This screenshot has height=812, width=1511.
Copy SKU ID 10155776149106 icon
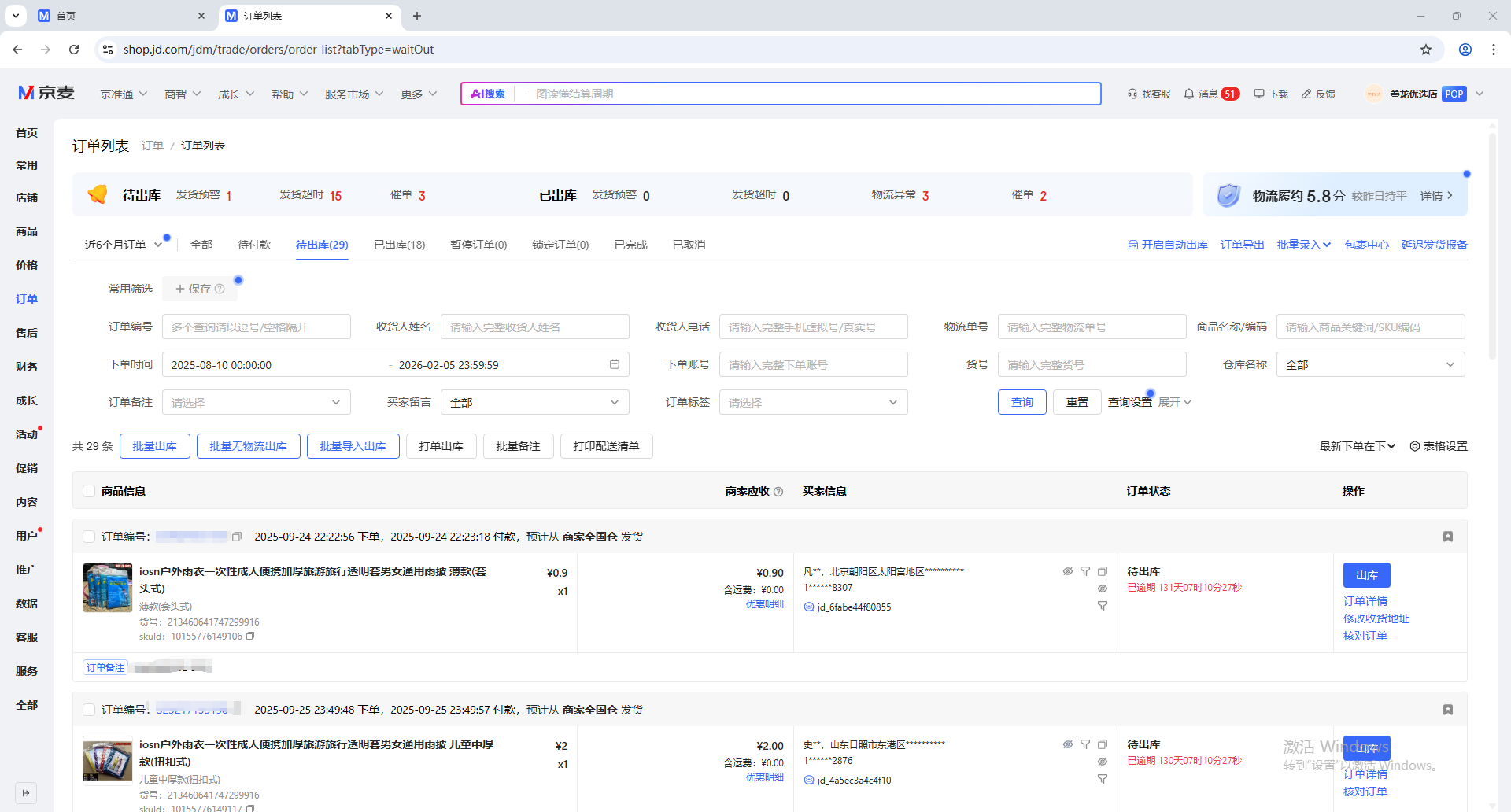tap(250, 637)
